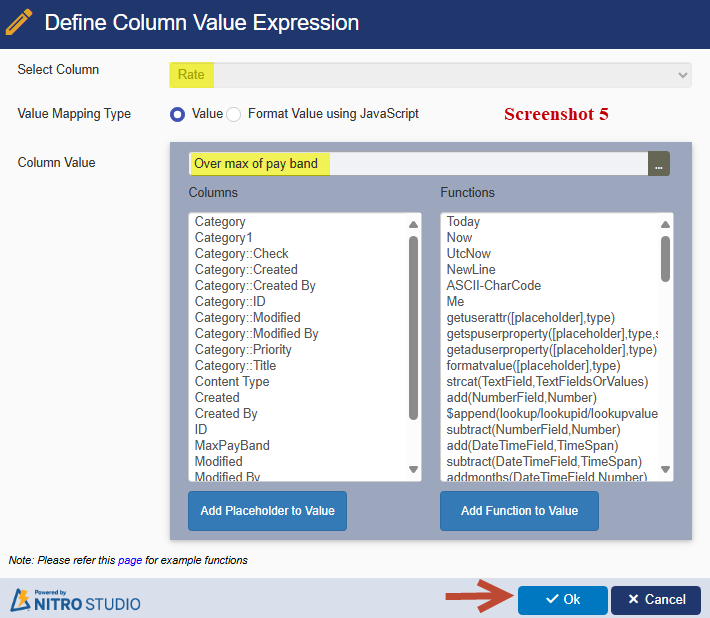Select Category in the Columns list

[x=220, y=221]
